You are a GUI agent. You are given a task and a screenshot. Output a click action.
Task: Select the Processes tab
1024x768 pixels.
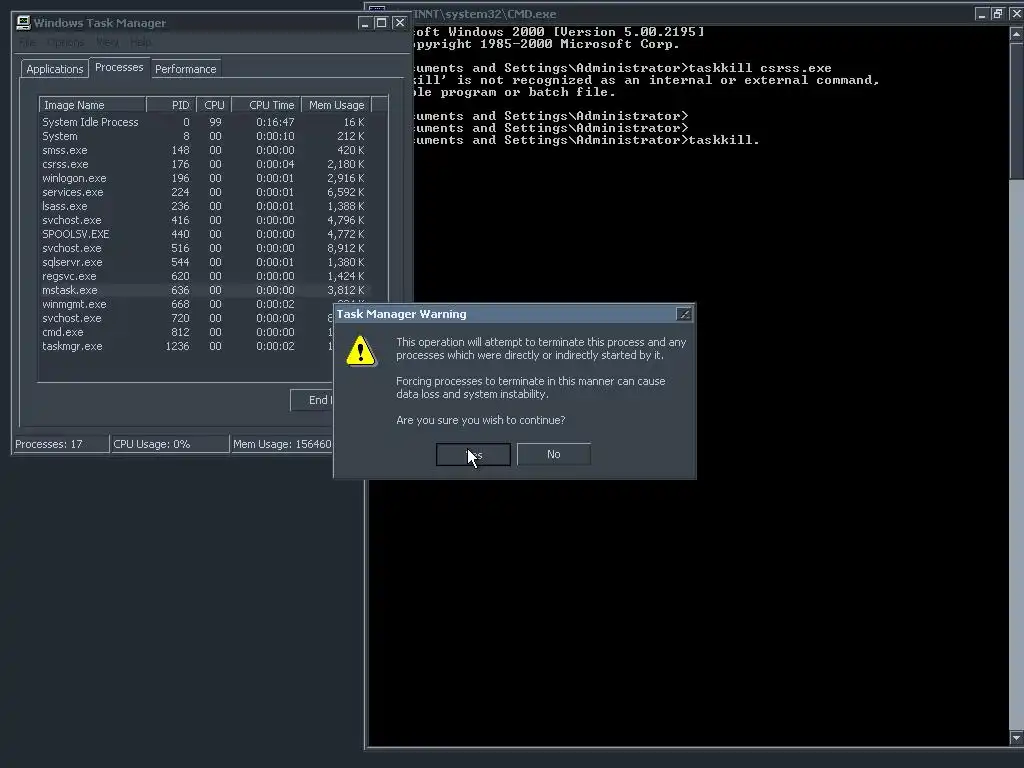119,67
